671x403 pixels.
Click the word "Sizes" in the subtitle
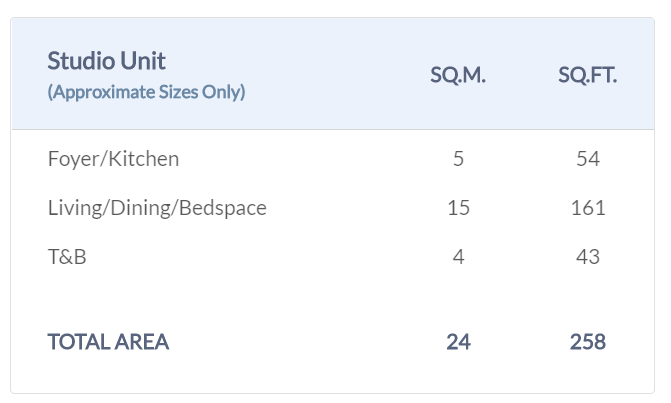(177, 92)
